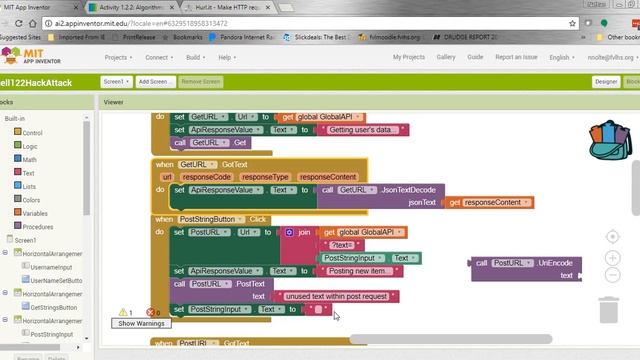Click the Show Warnings button

(141, 324)
